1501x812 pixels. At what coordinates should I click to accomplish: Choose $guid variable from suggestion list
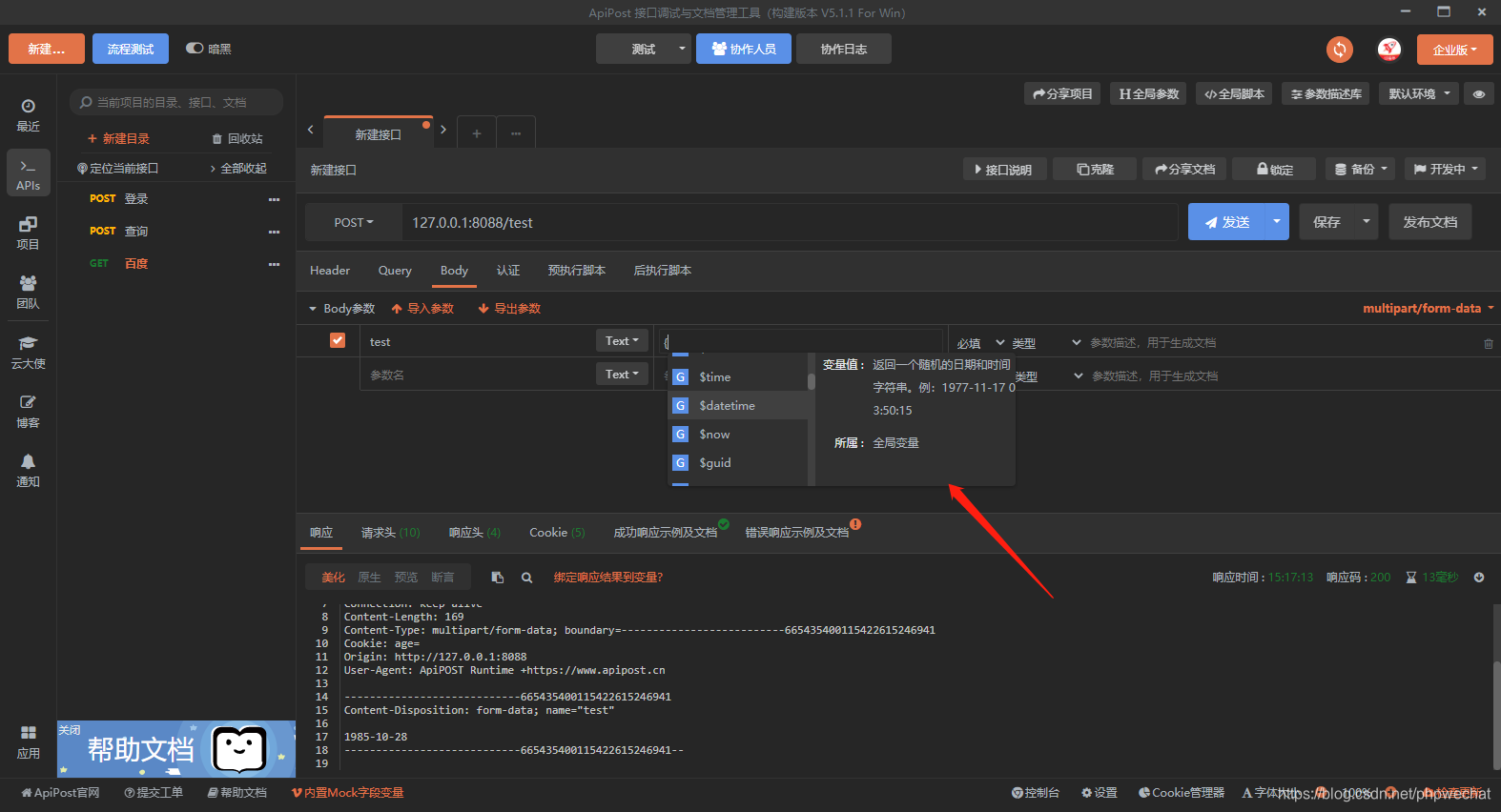point(739,462)
